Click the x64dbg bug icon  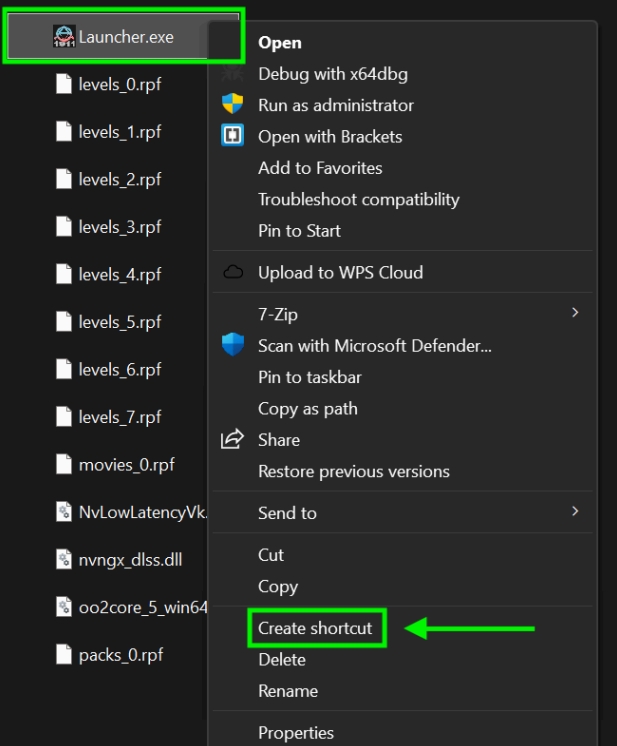(233, 73)
